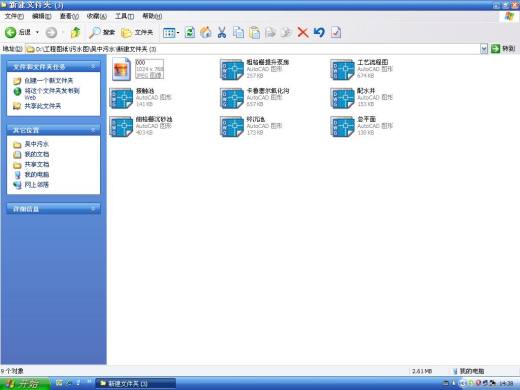Click the Copy icon in toolbar
520x390 pixels.
(238, 32)
